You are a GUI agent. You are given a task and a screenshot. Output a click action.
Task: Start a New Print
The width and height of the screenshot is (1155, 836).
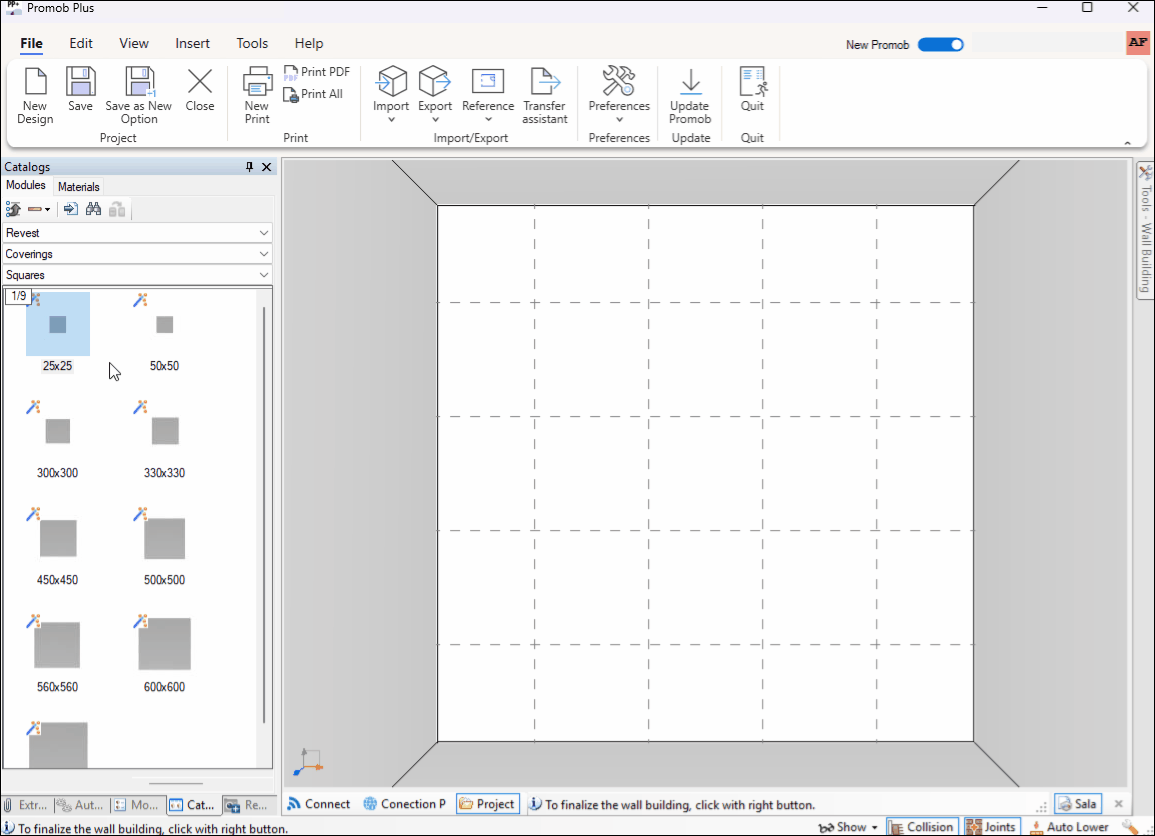pyautogui.click(x=257, y=95)
